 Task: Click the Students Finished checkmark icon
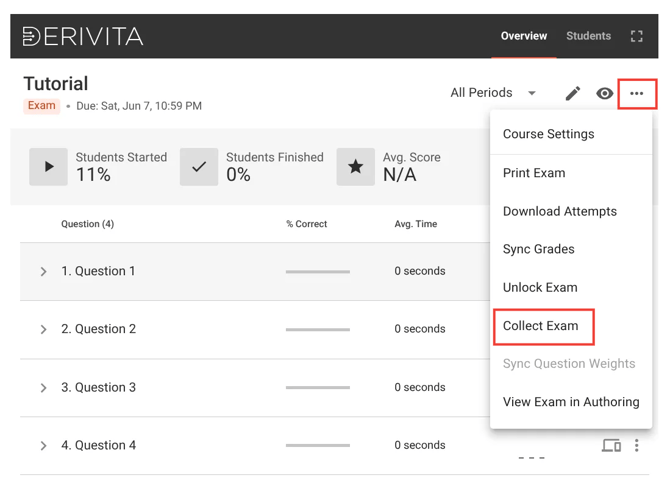coord(199,167)
